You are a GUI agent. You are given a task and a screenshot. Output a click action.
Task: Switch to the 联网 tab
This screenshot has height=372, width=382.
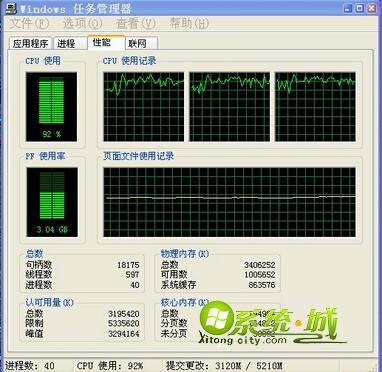(x=141, y=44)
